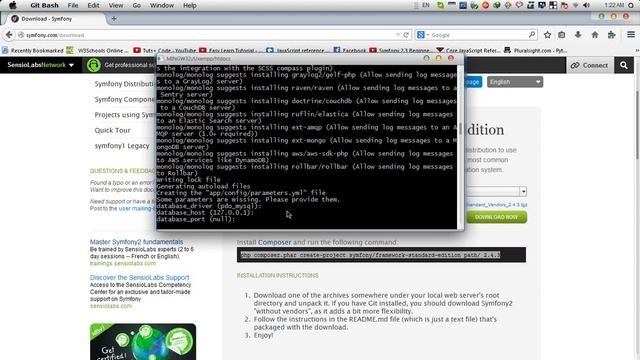Open the Pluralsight bookmark

(x=535, y=51)
